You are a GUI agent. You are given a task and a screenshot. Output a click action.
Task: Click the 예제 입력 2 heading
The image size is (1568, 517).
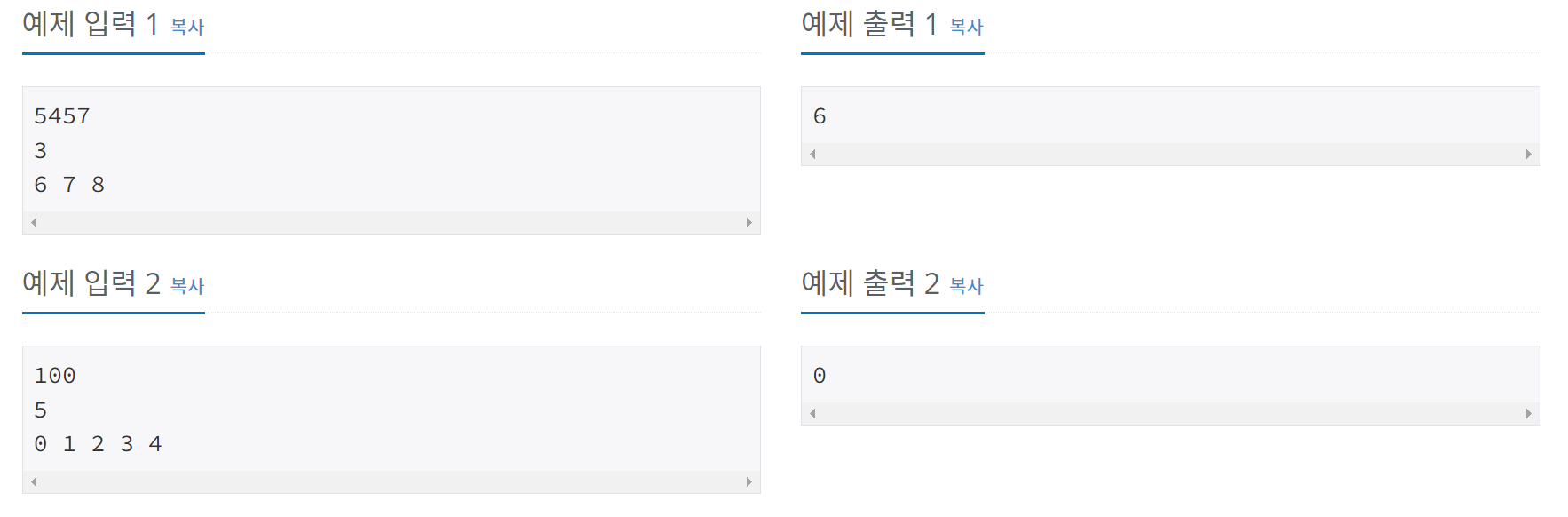click(91, 284)
